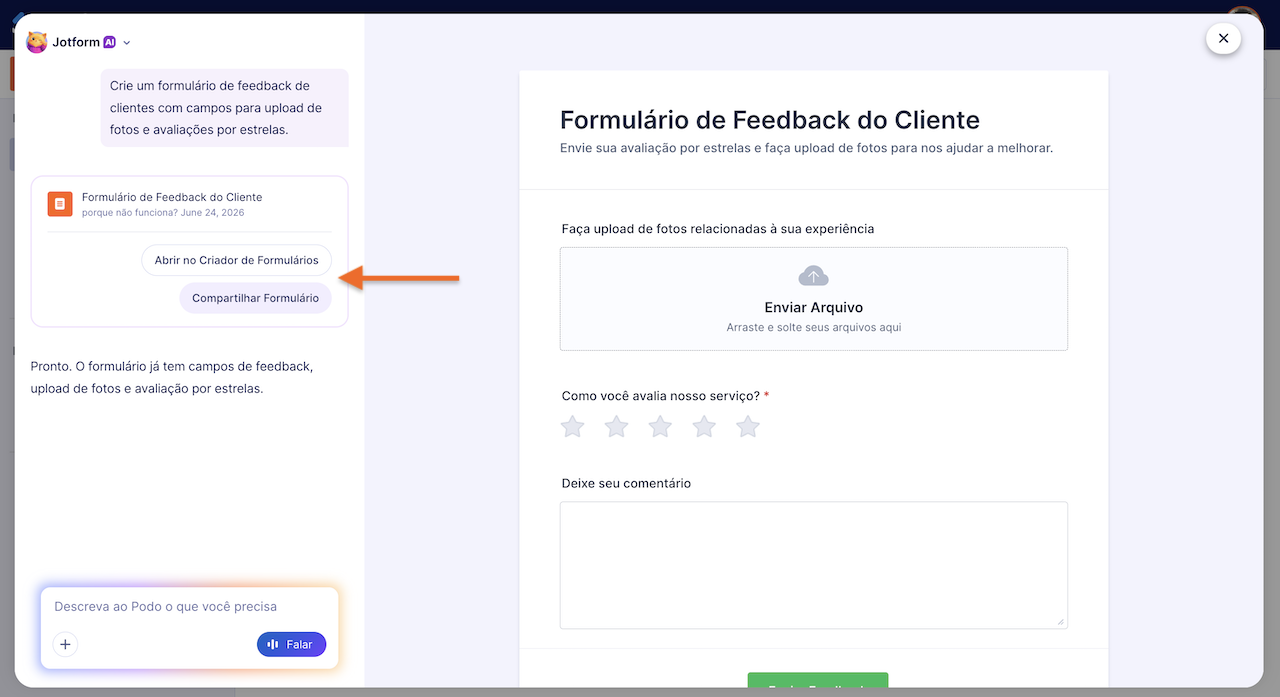Click the purple AI badge
The height and width of the screenshot is (697, 1280).
click(x=110, y=42)
